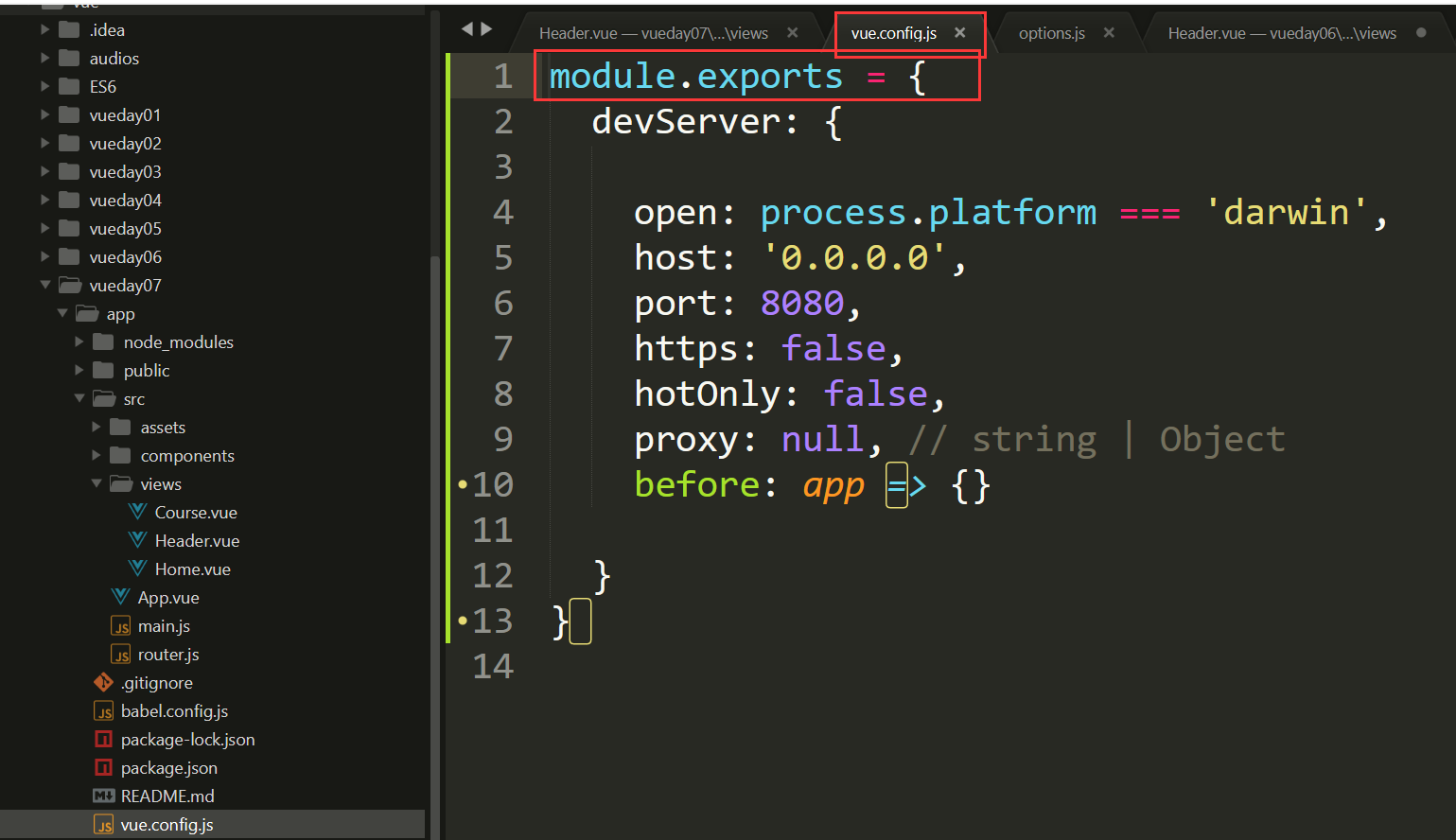Switch to Header.vue vueday06 tab
The width and height of the screenshot is (1456, 840).
click(1282, 33)
